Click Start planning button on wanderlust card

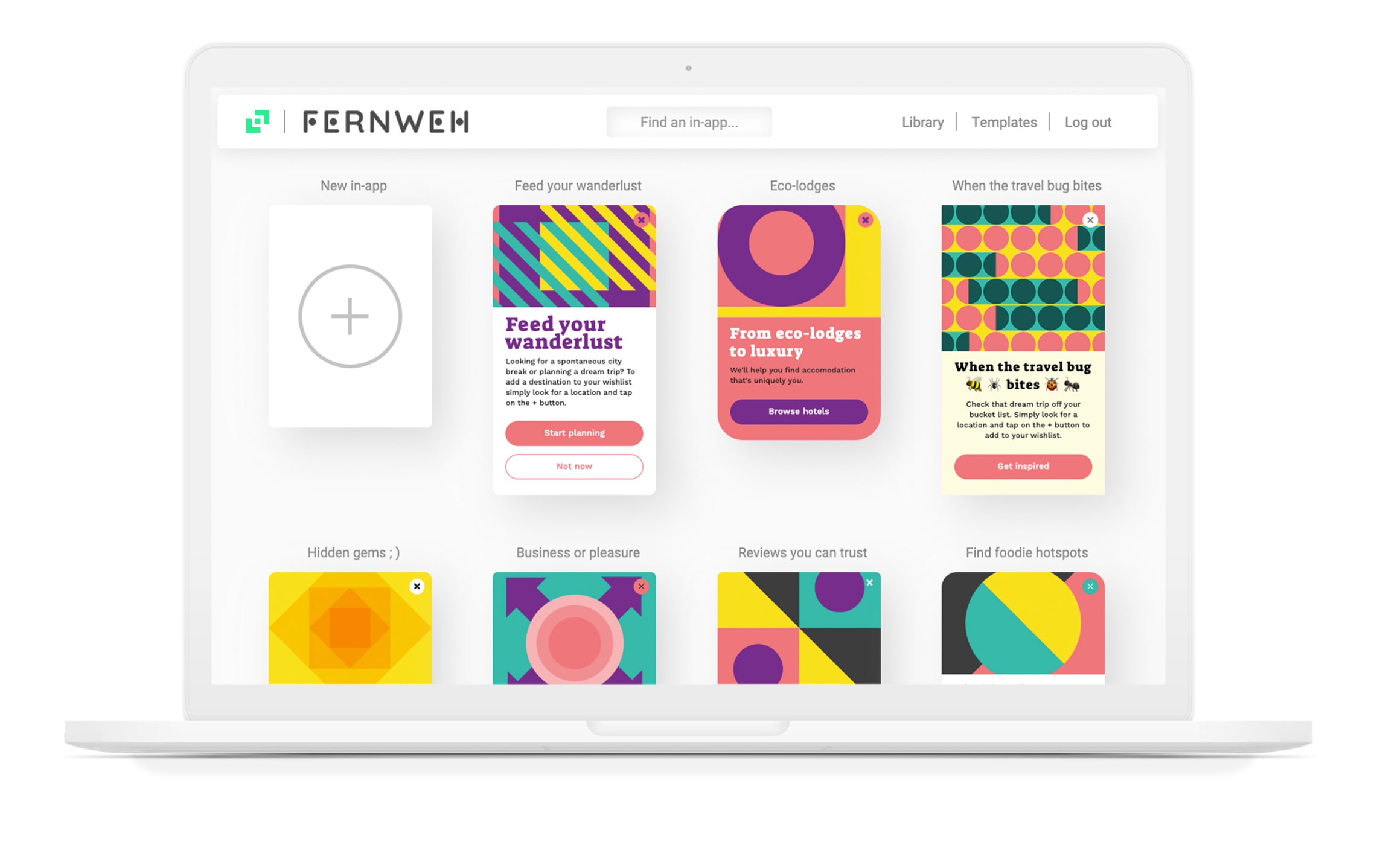coord(574,432)
